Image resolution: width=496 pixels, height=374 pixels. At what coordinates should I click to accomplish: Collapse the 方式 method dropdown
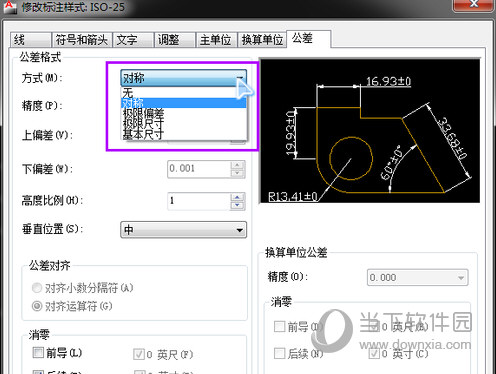tap(183, 78)
